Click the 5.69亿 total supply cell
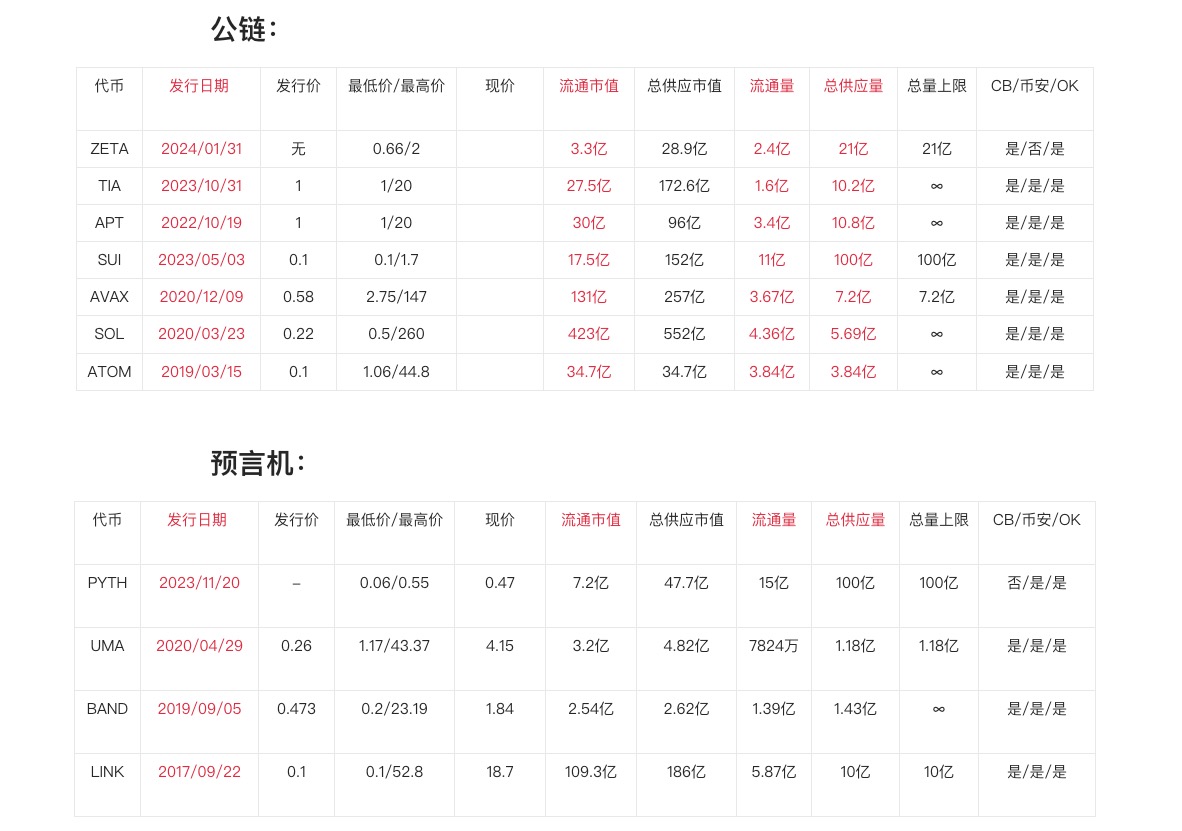The width and height of the screenshot is (1182, 831). coord(853,333)
